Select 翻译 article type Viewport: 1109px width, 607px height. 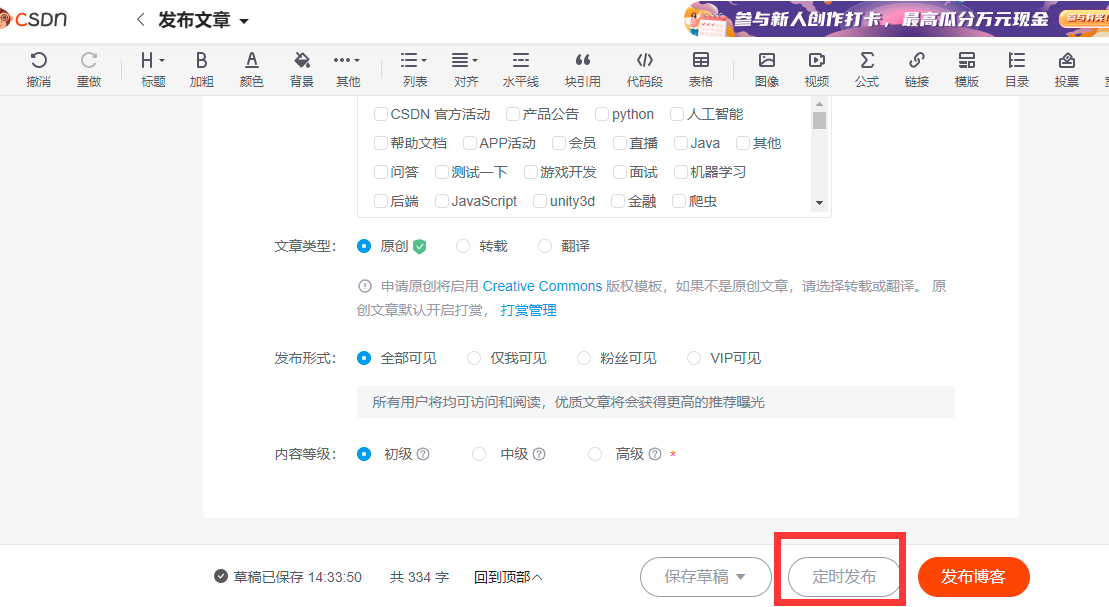(545, 246)
